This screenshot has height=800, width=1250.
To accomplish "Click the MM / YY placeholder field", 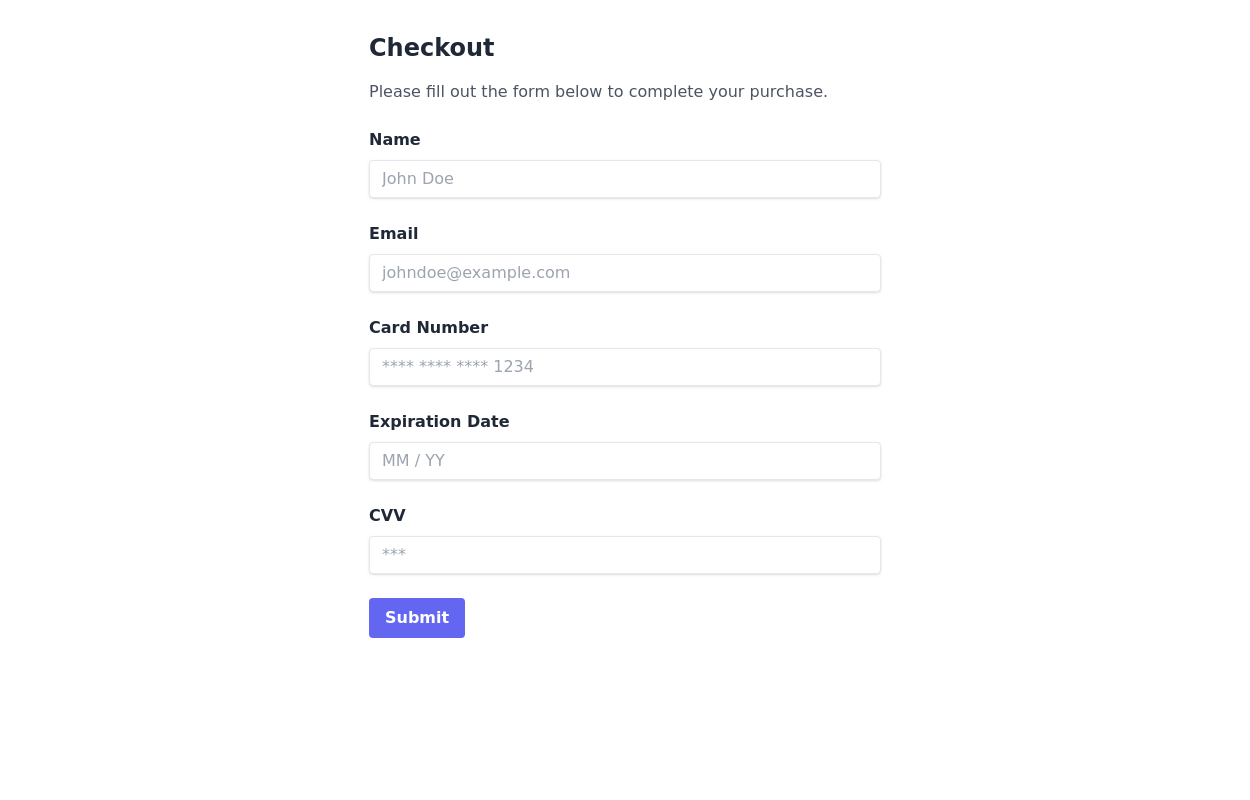I will coord(624,461).
